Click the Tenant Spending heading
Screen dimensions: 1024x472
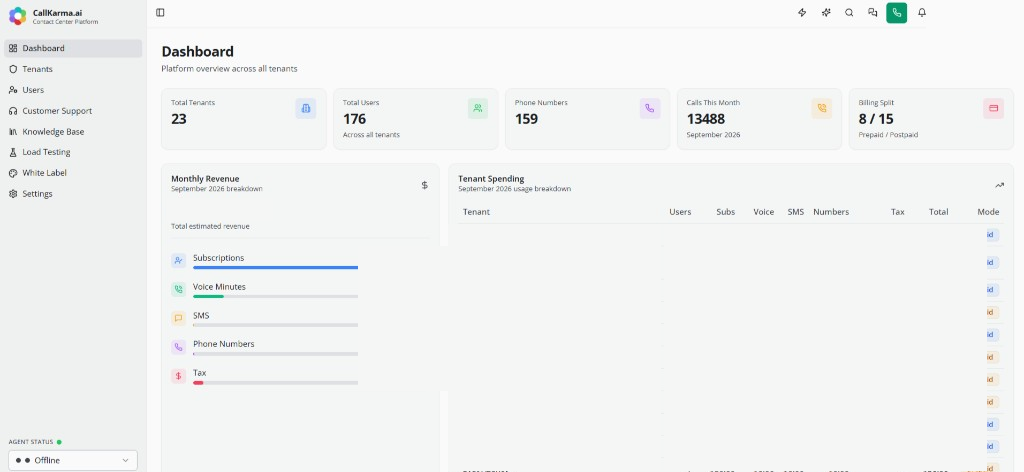(x=491, y=179)
